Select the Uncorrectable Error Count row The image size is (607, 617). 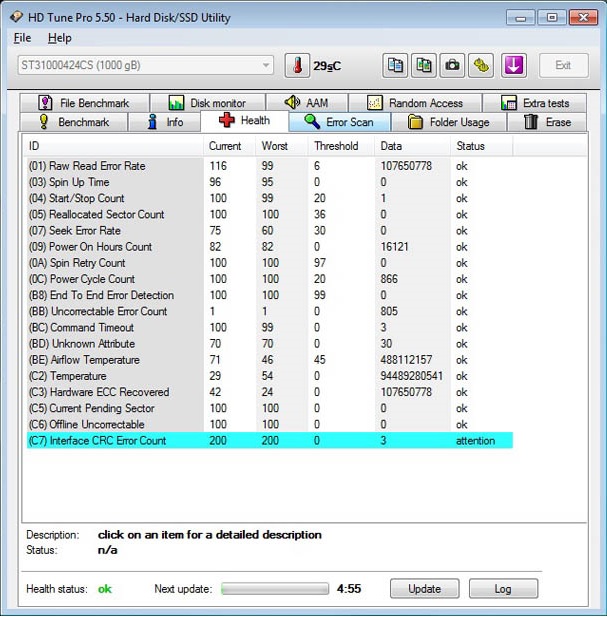pos(270,311)
